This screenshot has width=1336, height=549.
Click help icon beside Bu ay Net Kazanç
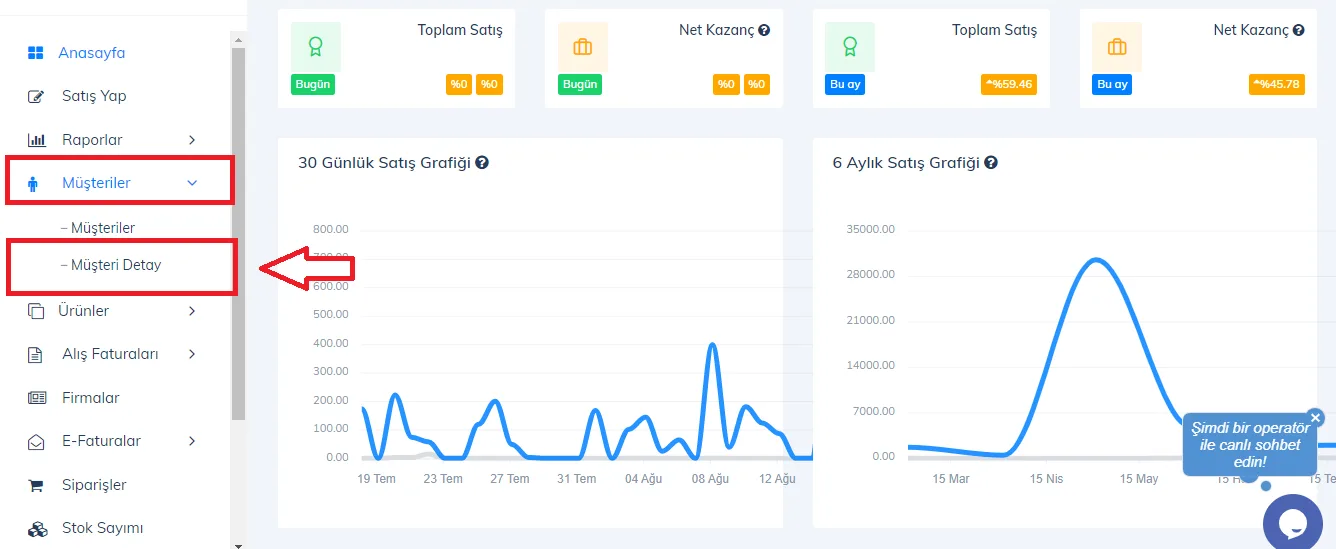1298,31
